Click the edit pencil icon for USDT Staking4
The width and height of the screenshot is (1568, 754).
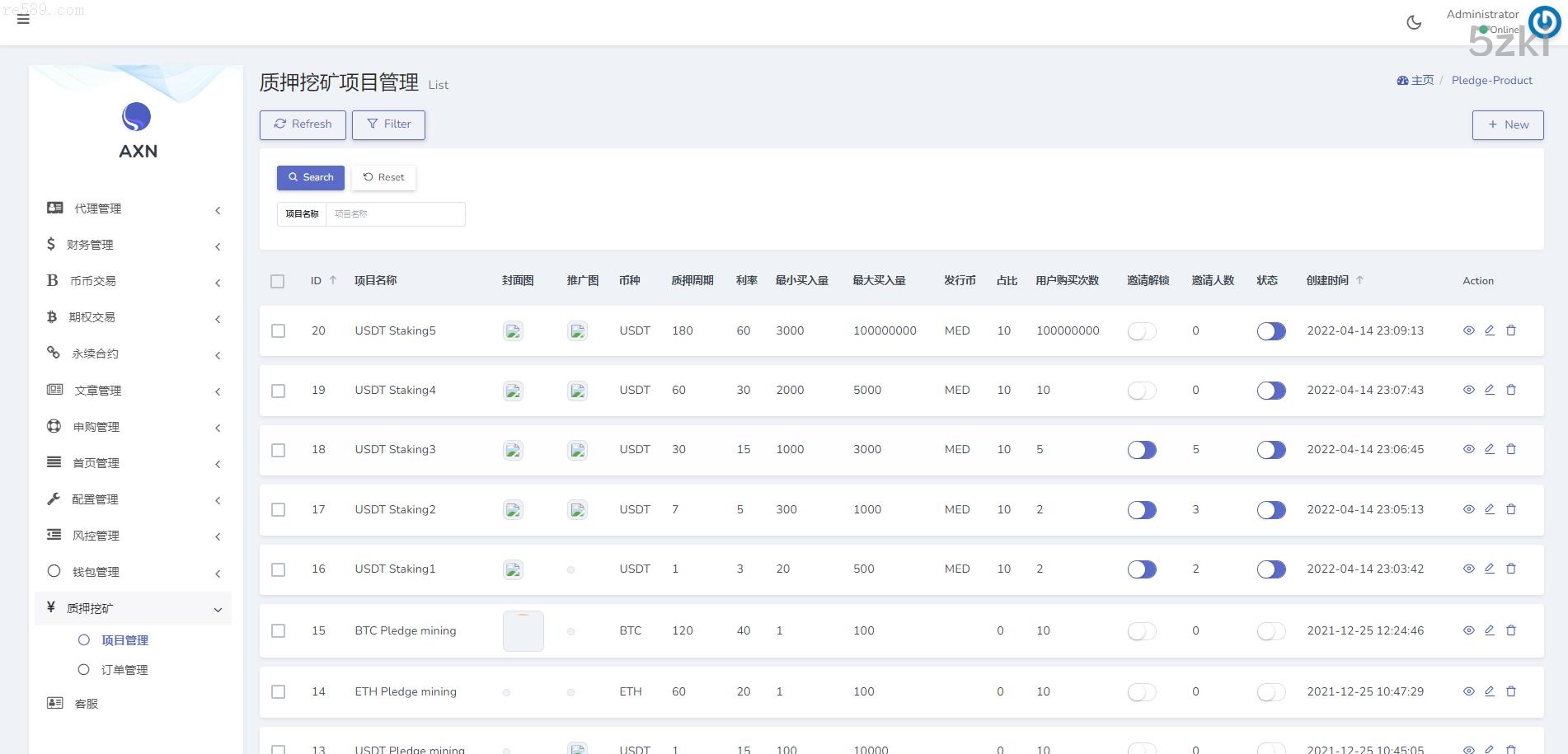click(x=1490, y=390)
